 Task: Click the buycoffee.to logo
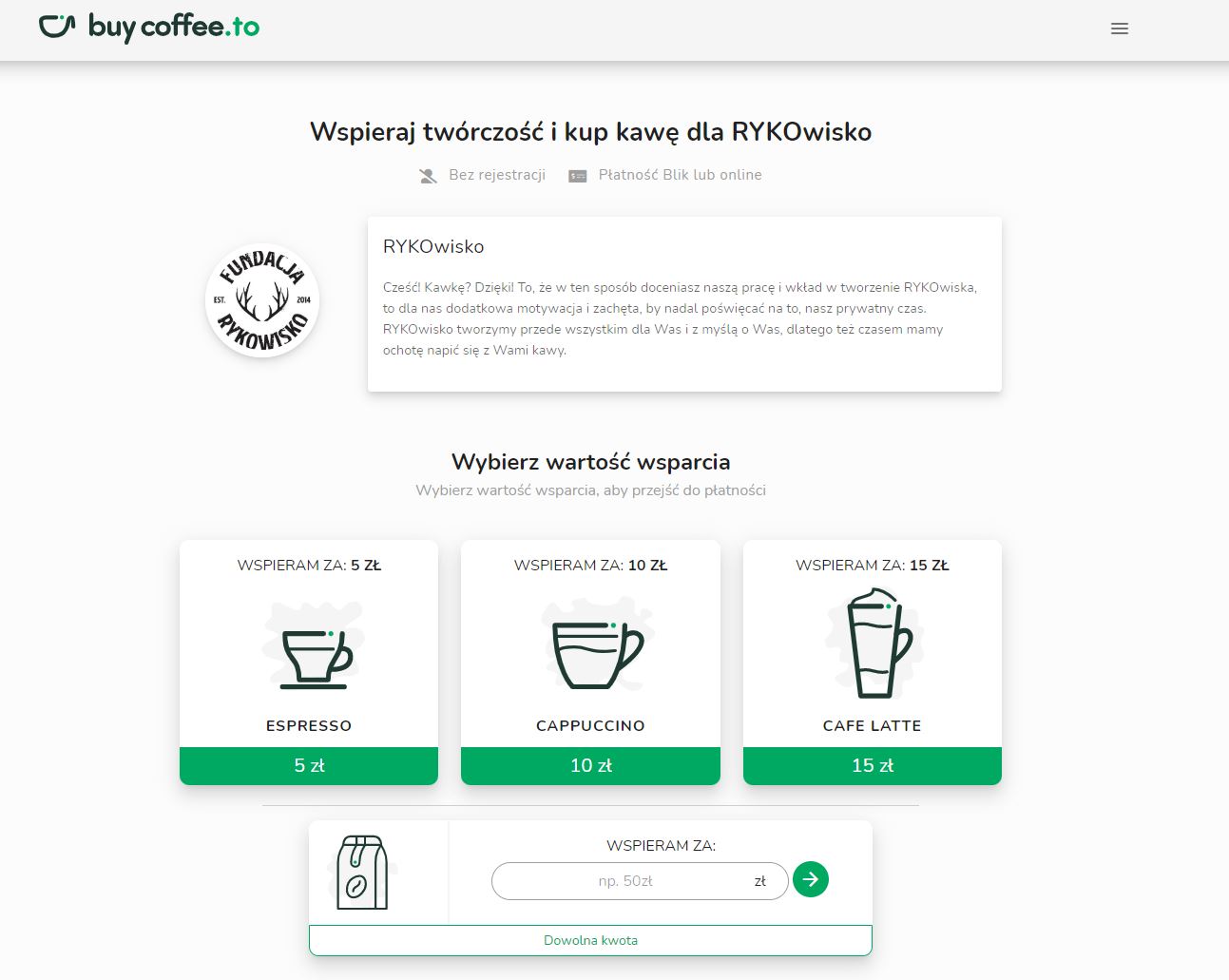tap(149, 27)
